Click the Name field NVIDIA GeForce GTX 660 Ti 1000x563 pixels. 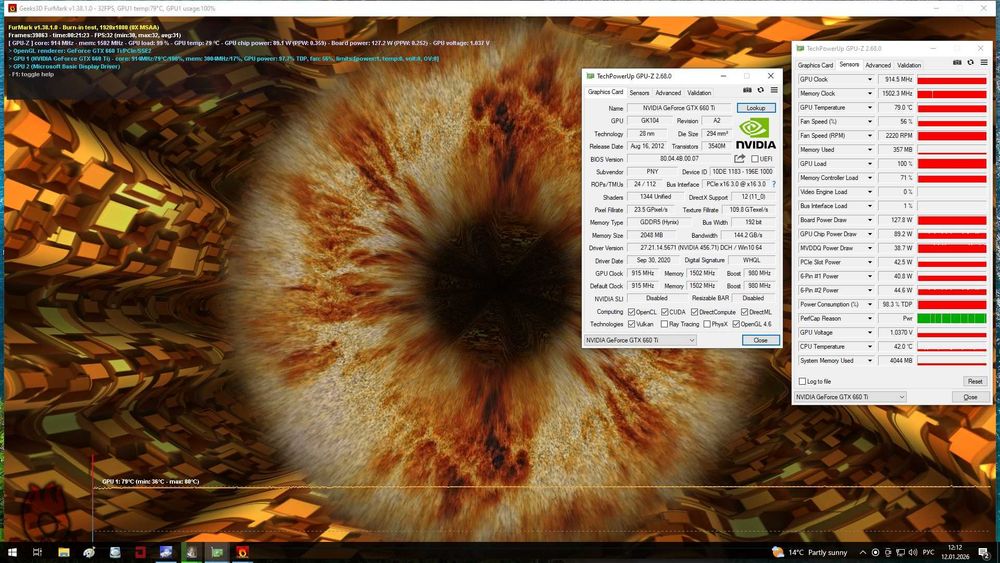pyautogui.click(x=679, y=108)
